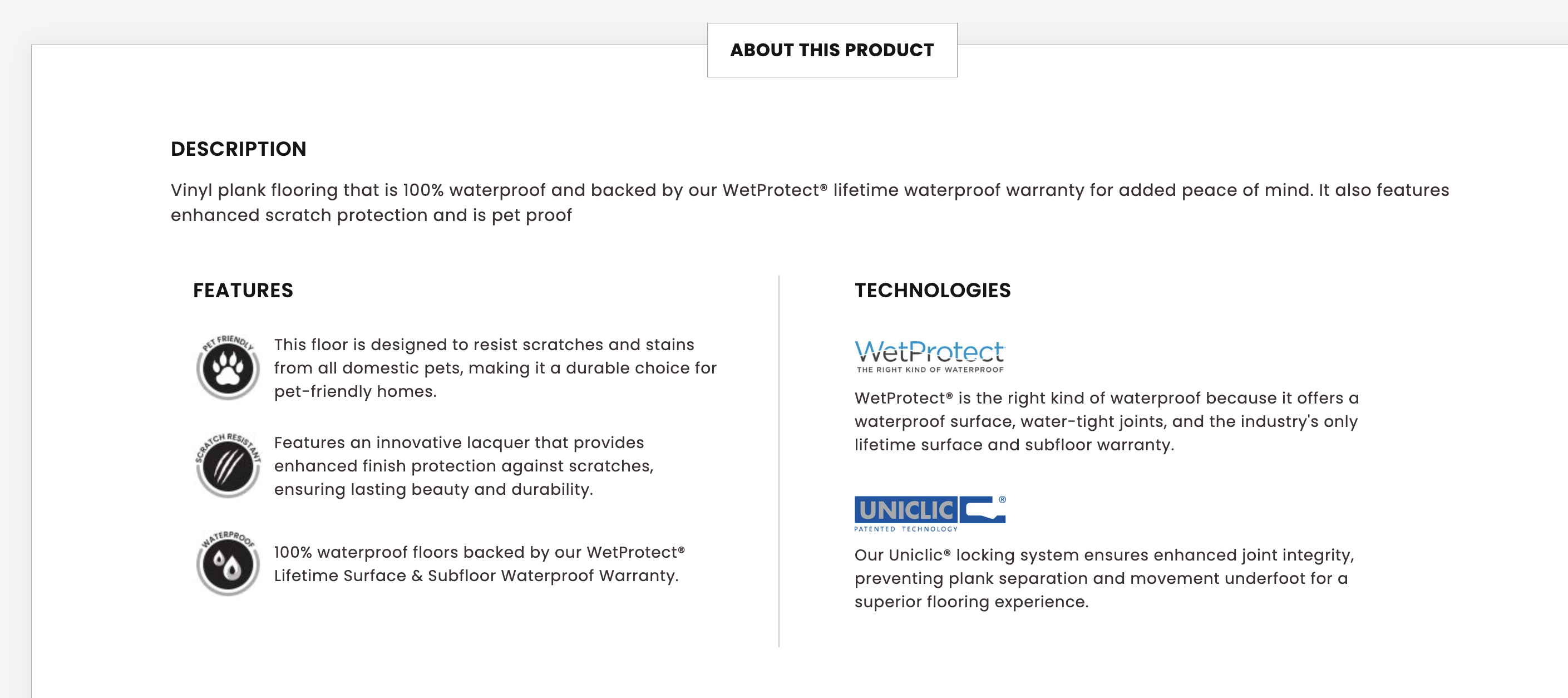
Task: Click the 'Patented Technology' tagline under Uniclic
Action: (905, 529)
